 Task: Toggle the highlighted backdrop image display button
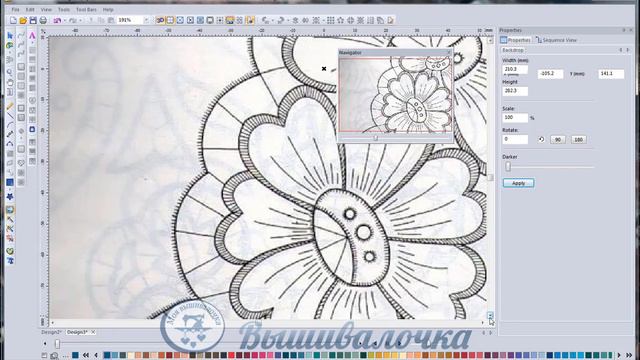tap(230, 20)
